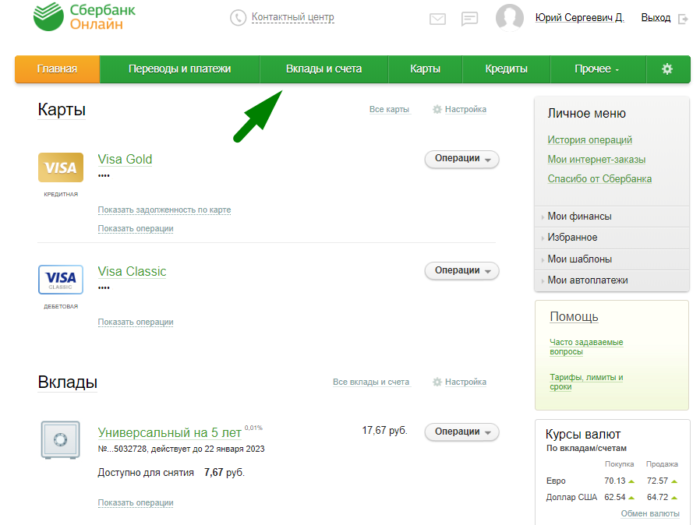
Task: Click Показать задолженность по карте link
Action: 164,210
